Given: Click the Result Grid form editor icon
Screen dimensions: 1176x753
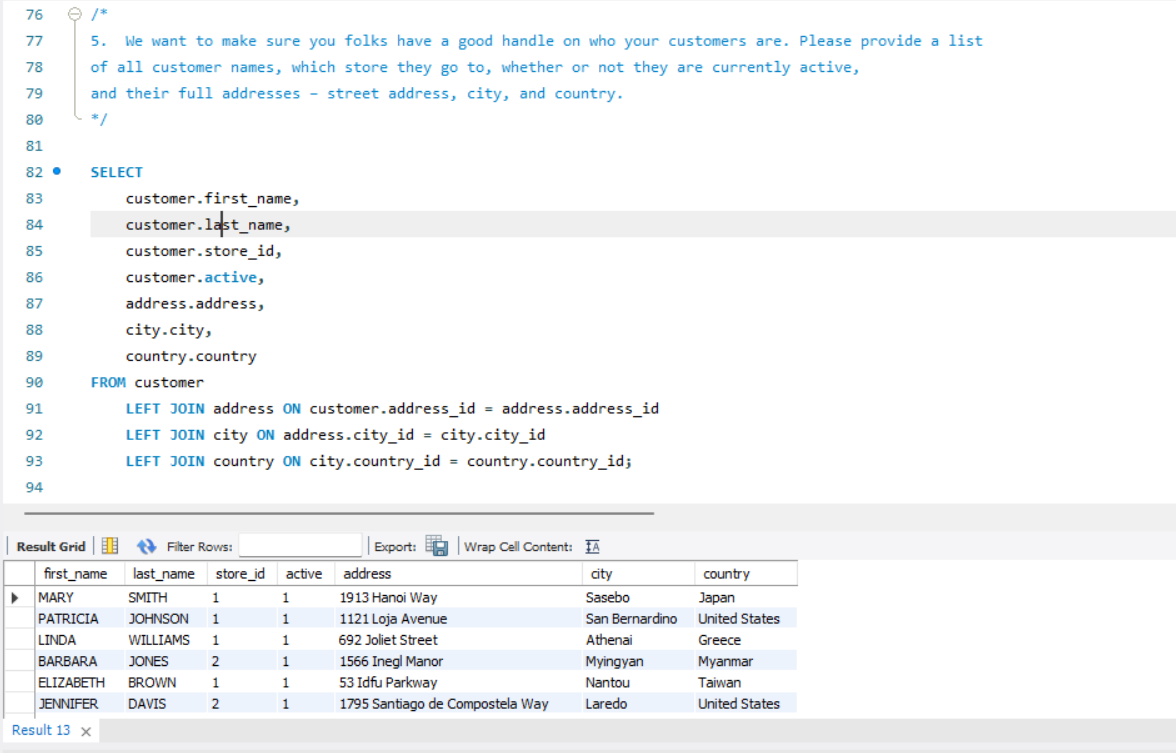Looking at the screenshot, I should pyautogui.click(x=110, y=546).
